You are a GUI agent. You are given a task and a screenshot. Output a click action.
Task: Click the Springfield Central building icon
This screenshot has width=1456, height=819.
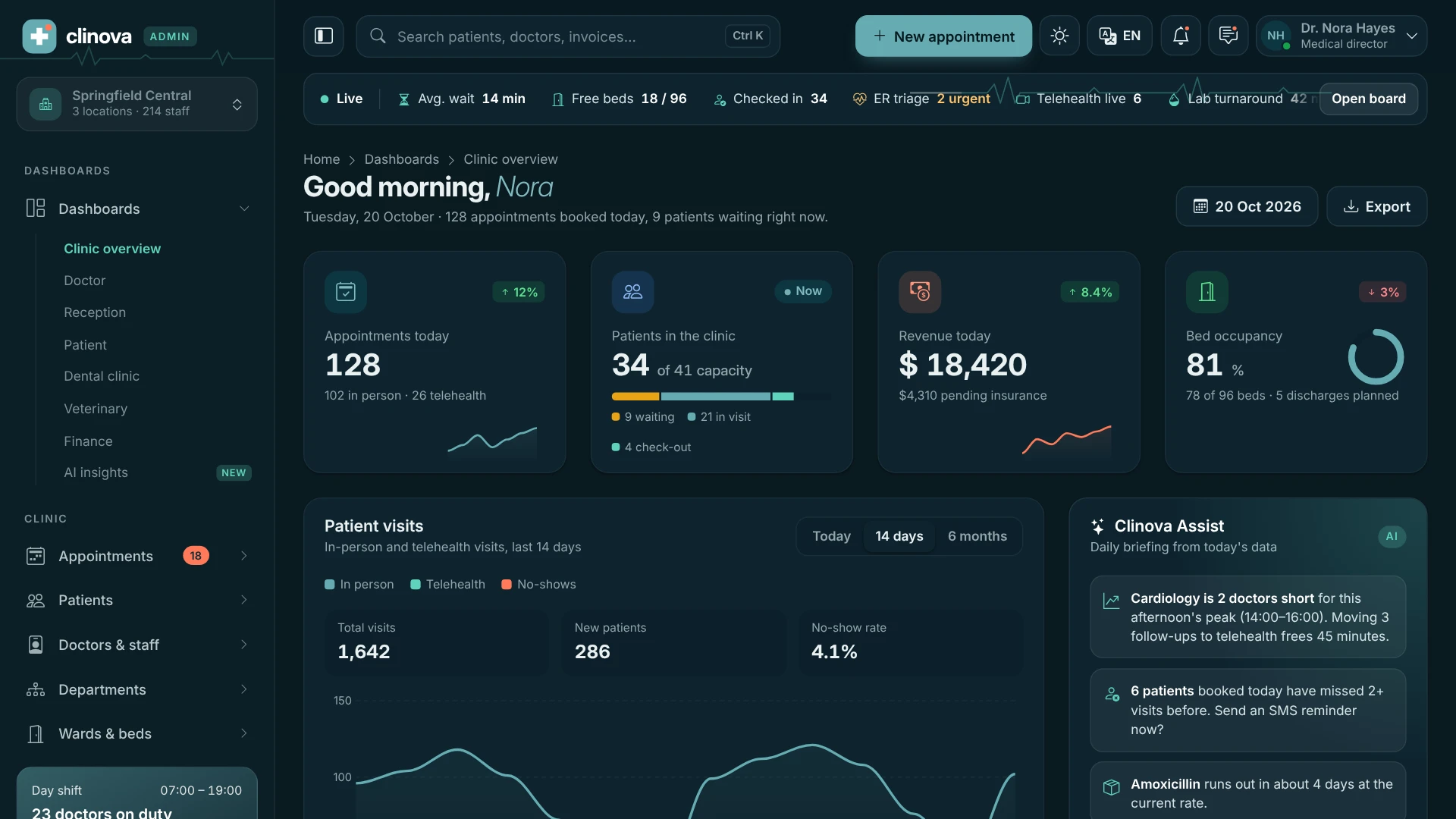pyautogui.click(x=45, y=104)
